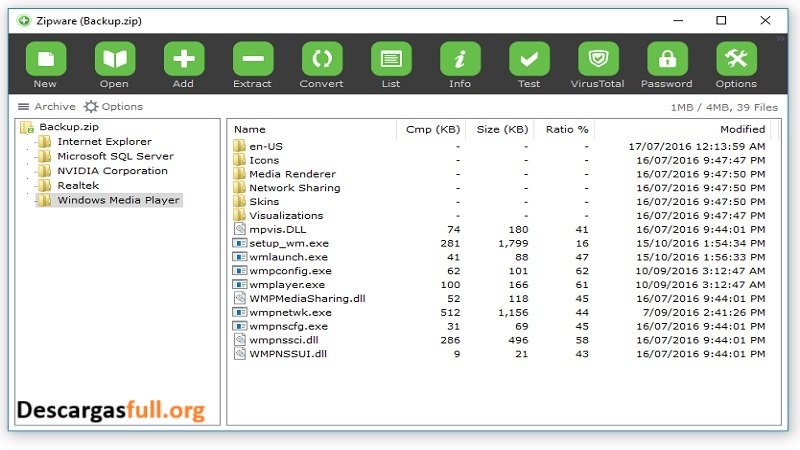This screenshot has height=450, width=800.
Task: Open an archive with the Open icon
Action: (114, 60)
